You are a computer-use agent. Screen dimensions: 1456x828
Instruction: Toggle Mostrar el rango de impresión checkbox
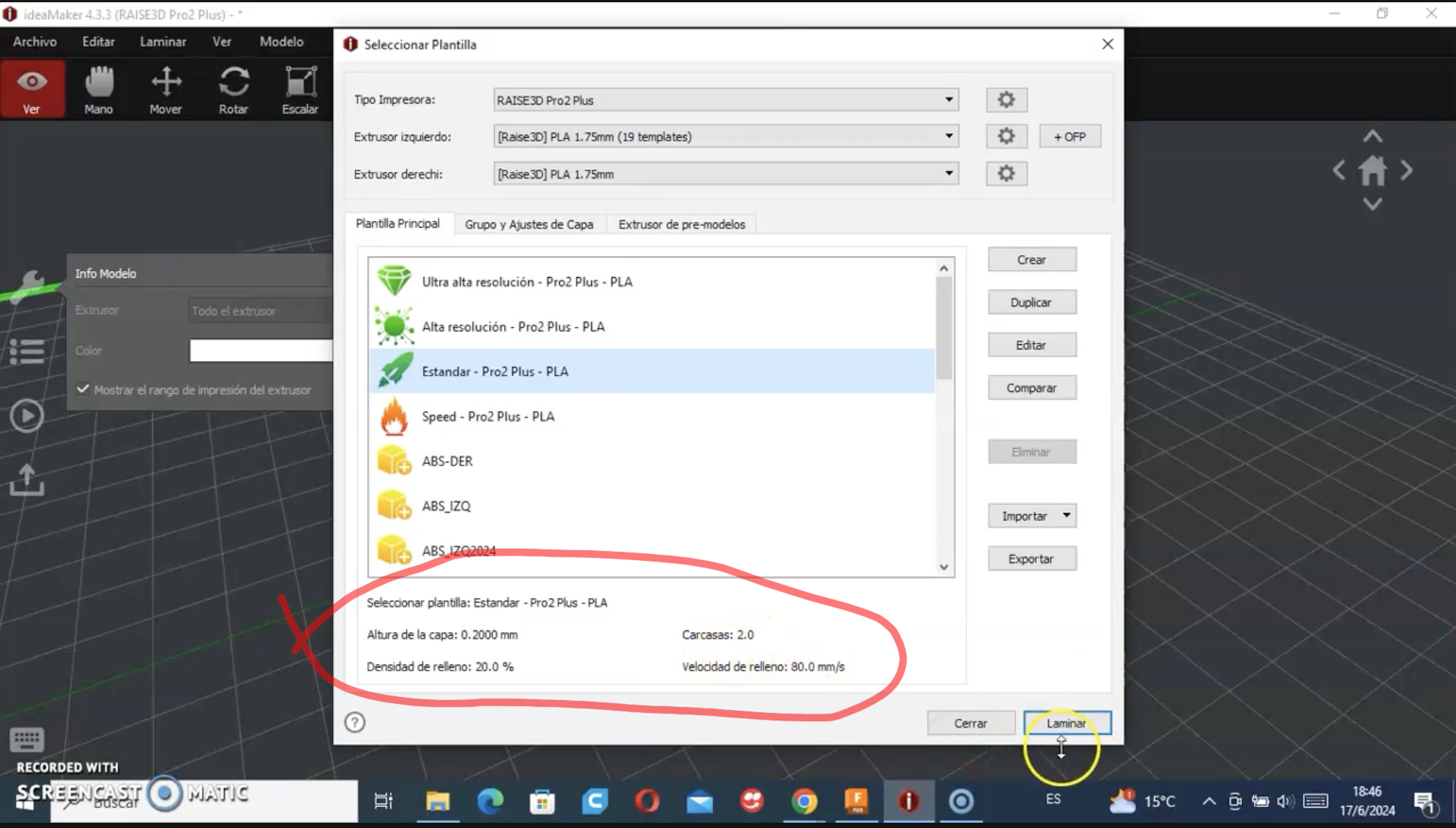pyautogui.click(x=83, y=389)
